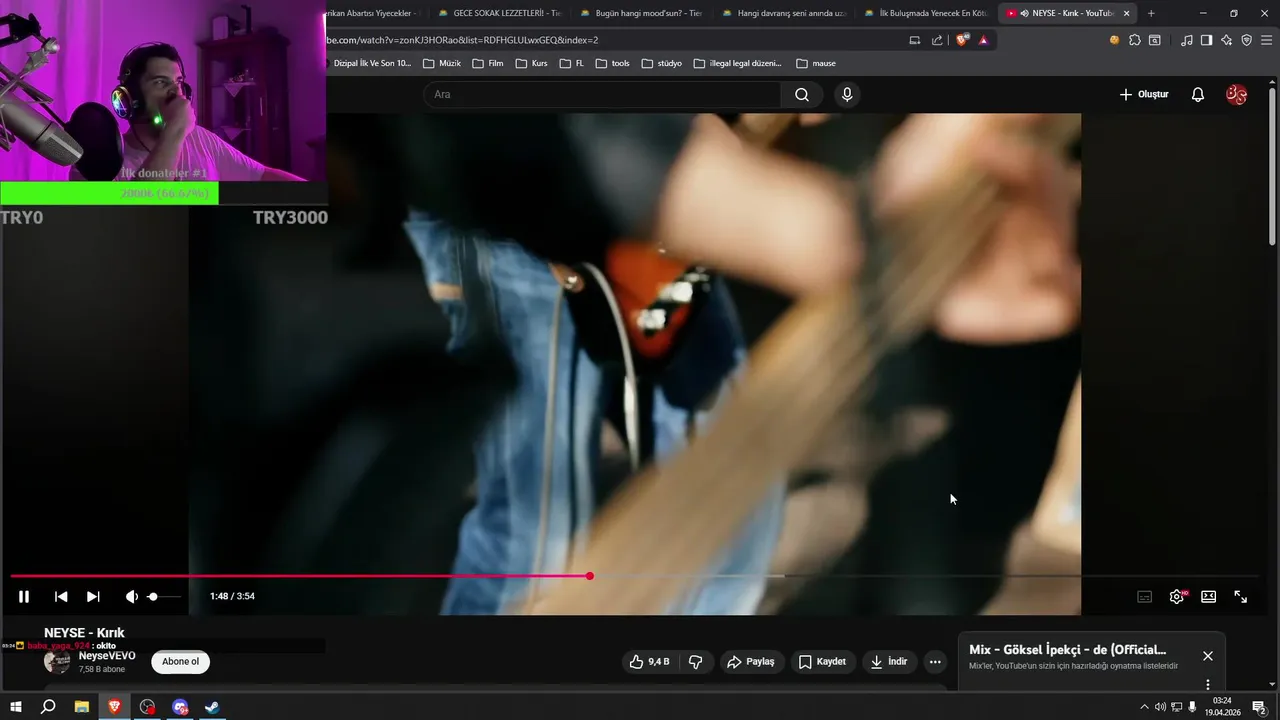The height and width of the screenshot is (720, 1280).
Task: Open Discord from taskbar
Action: coord(180,707)
